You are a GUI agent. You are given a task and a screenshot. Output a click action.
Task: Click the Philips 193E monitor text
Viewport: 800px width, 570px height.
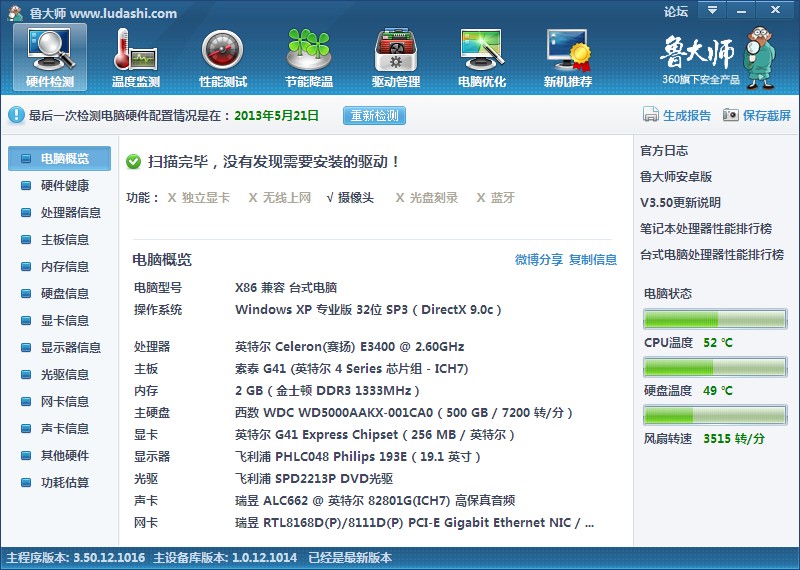pyautogui.click(x=358, y=457)
